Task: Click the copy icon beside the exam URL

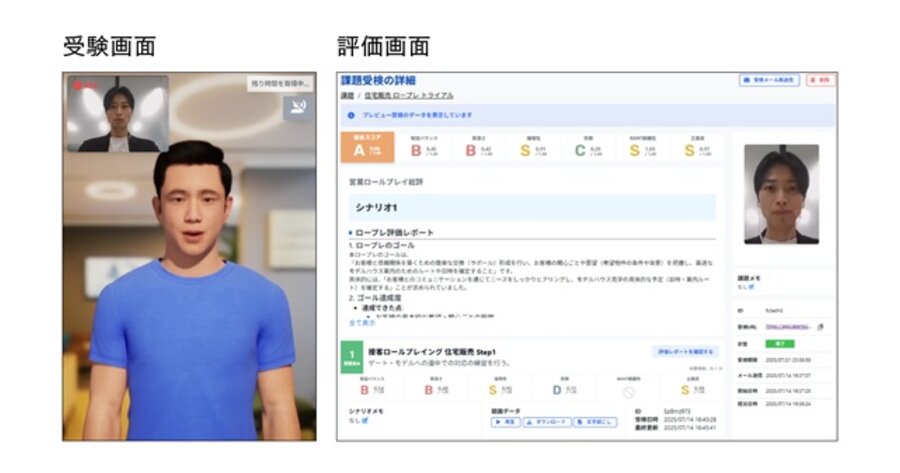Action: pos(821,327)
